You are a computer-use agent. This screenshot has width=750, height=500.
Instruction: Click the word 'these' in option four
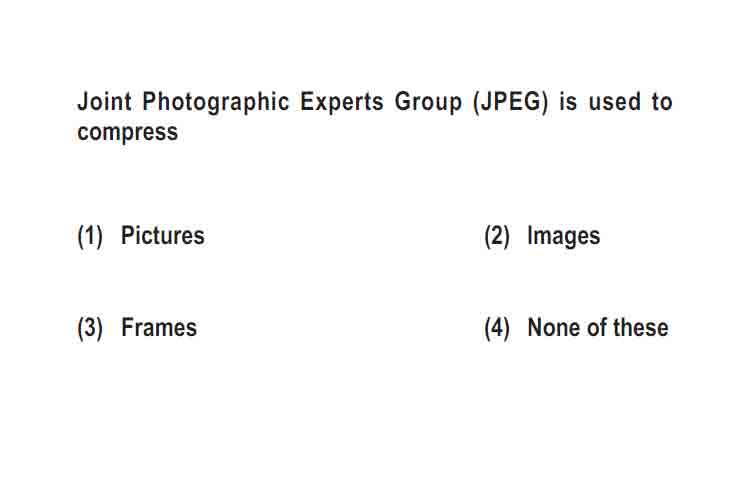641,328
